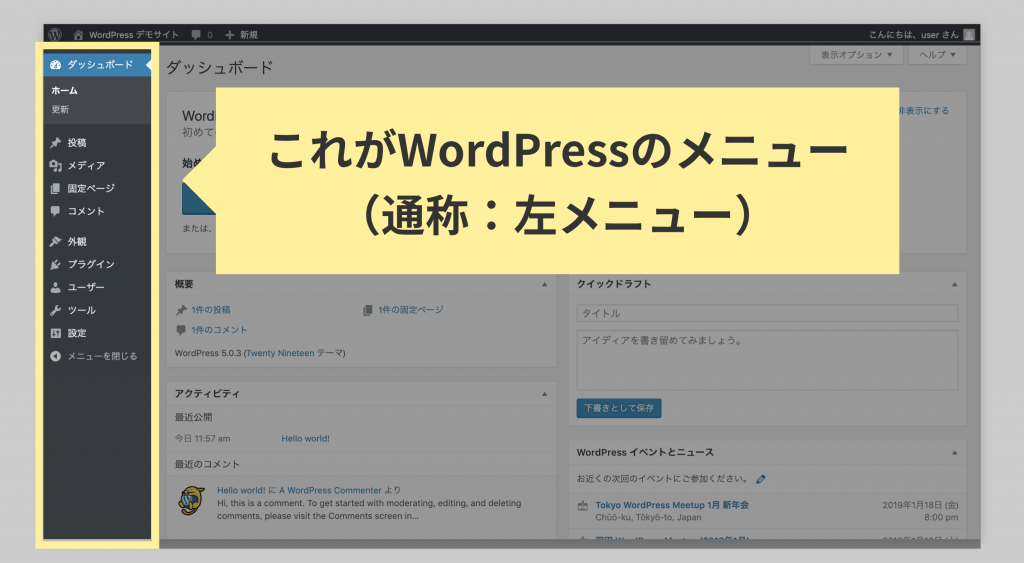Click the pin icon beside 1件の投稿
Screen dimensions: 1024x563
[x=181, y=310]
